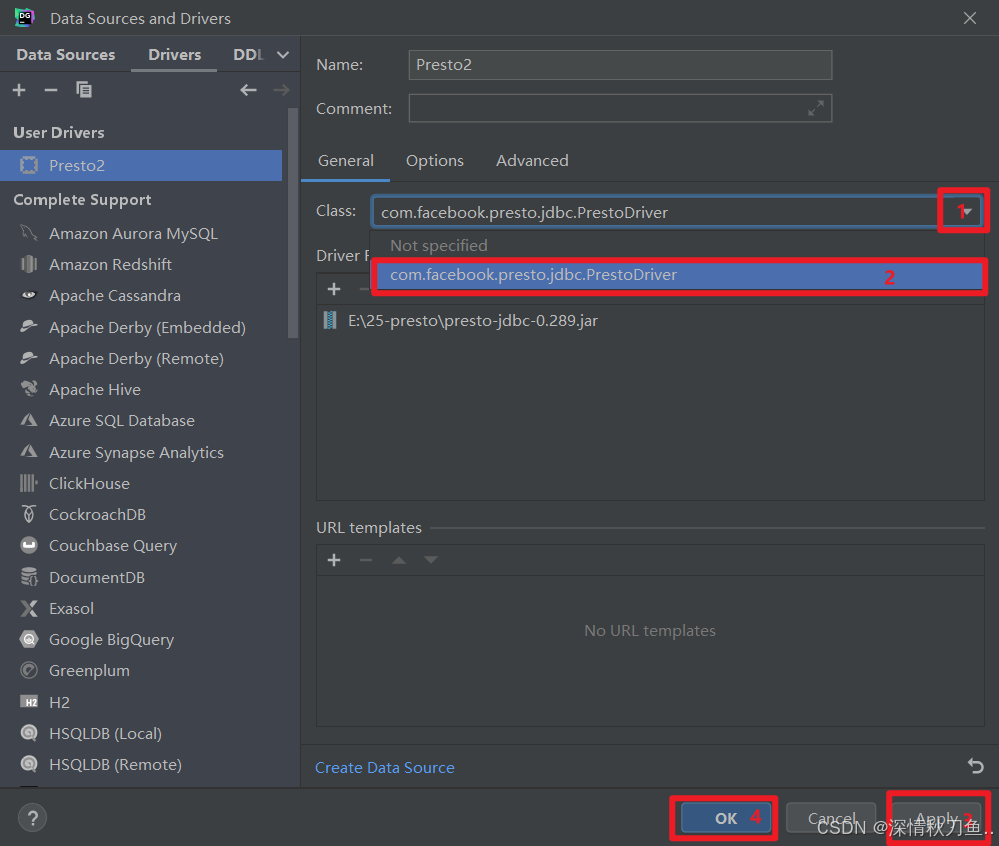Click Greenplum icon
Image resolution: width=999 pixels, height=846 pixels.
tap(29, 670)
